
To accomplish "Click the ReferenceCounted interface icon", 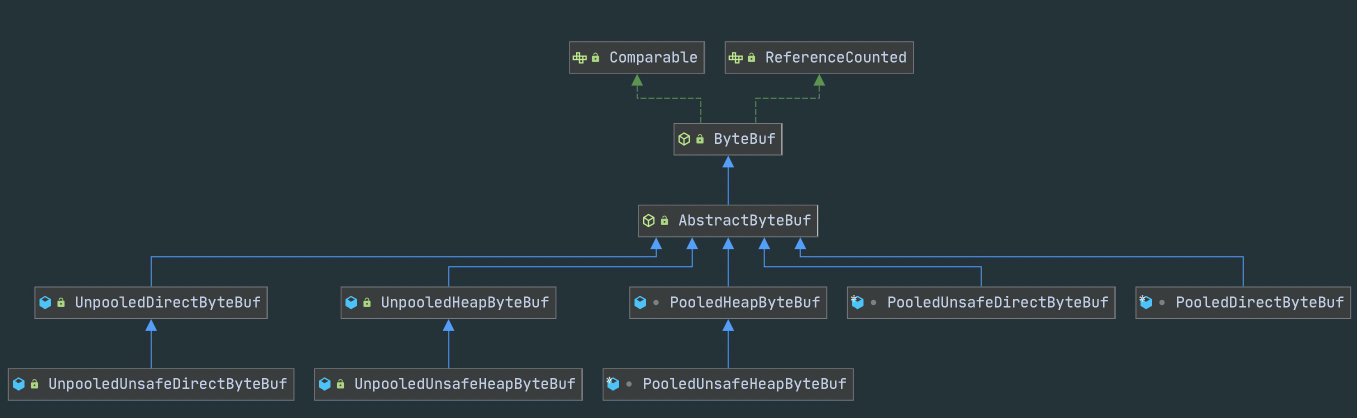I will click(736, 58).
